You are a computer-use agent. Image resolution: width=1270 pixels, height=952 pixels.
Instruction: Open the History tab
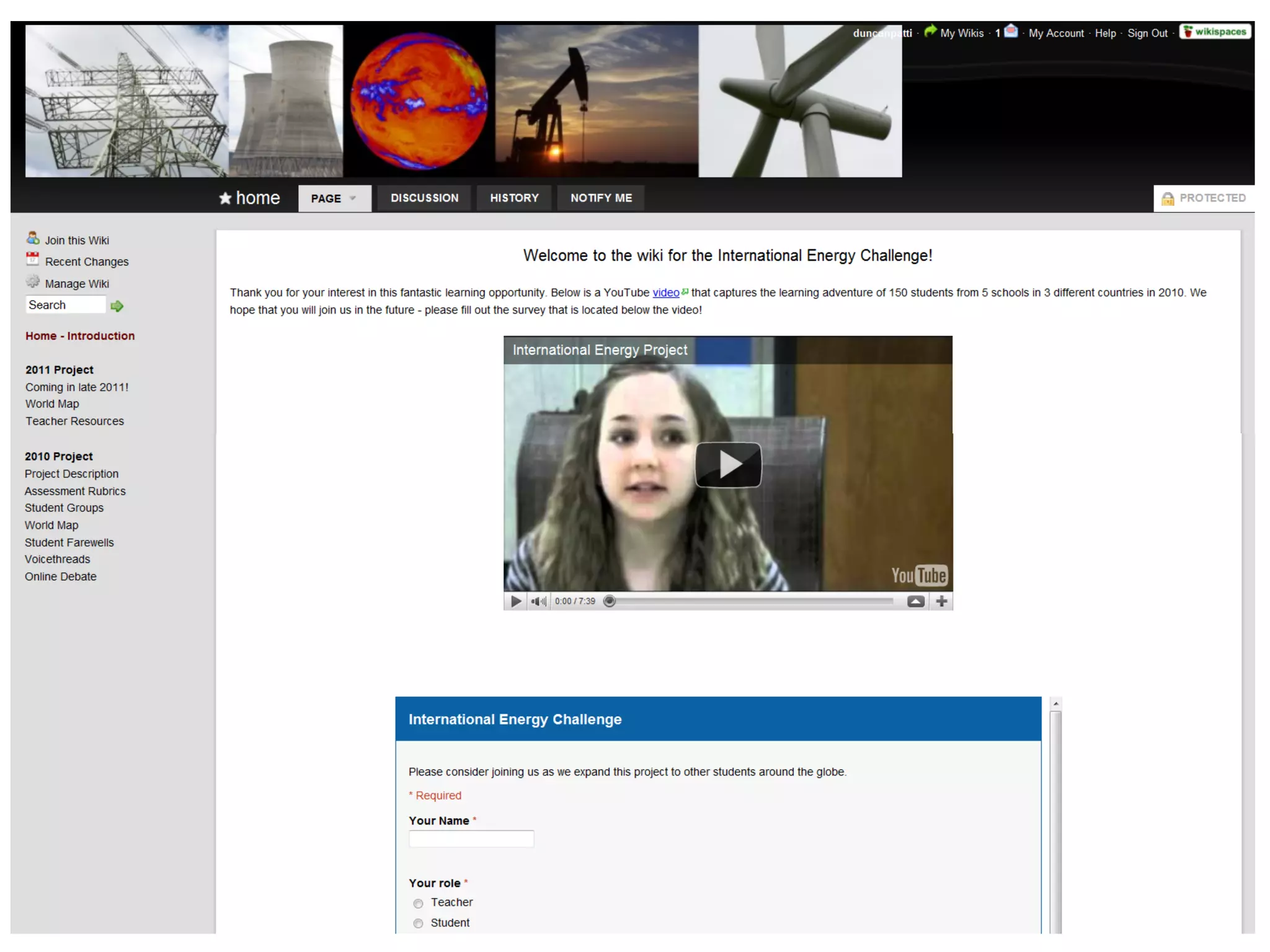pos(514,198)
